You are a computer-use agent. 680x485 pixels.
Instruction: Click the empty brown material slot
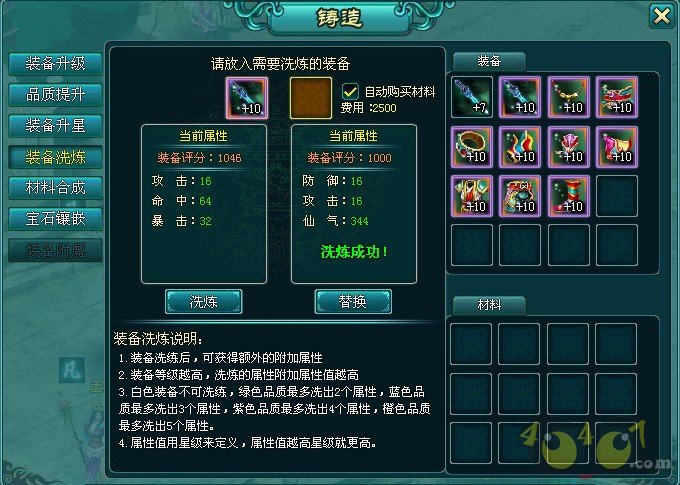311,98
